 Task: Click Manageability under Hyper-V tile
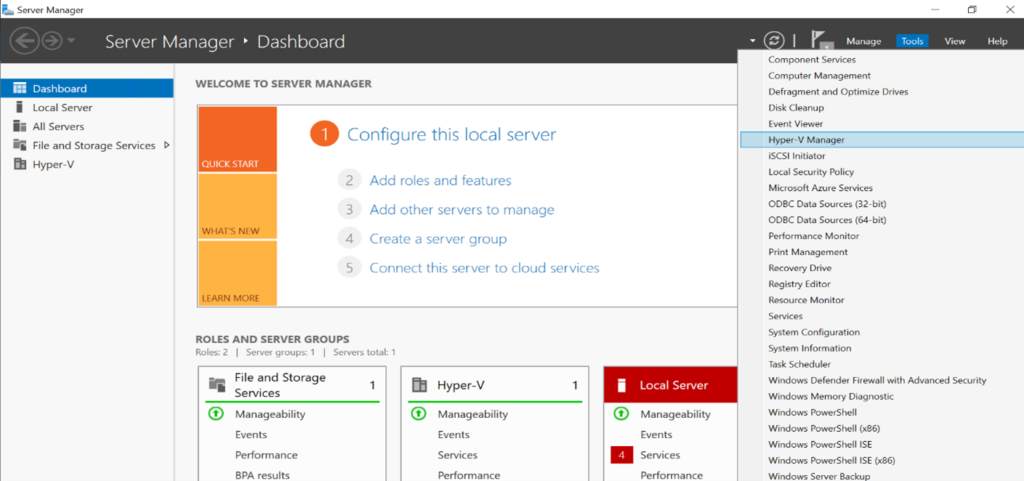click(473, 414)
